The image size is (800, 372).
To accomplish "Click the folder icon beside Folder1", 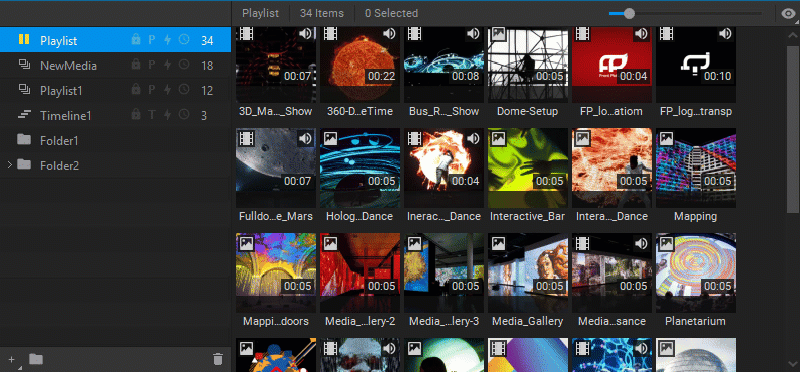I will point(24,139).
